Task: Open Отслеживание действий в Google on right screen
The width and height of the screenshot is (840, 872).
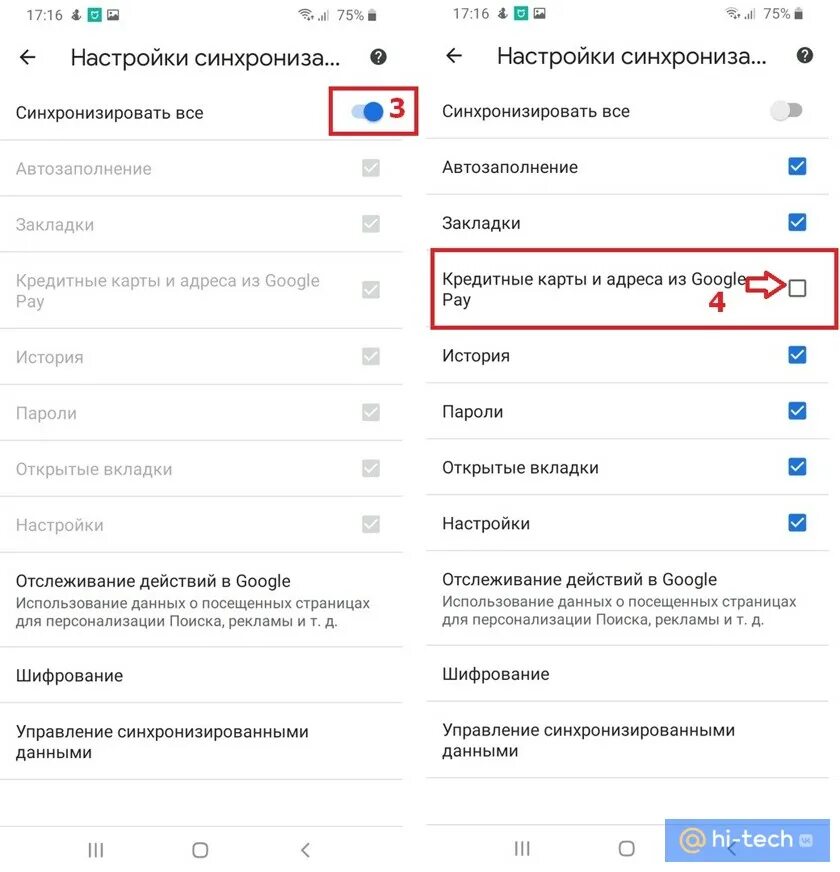Action: (x=627, y=598)
